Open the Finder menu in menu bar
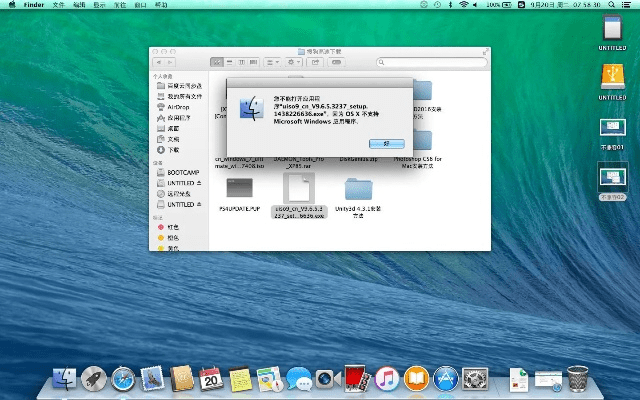 point(36,5)
